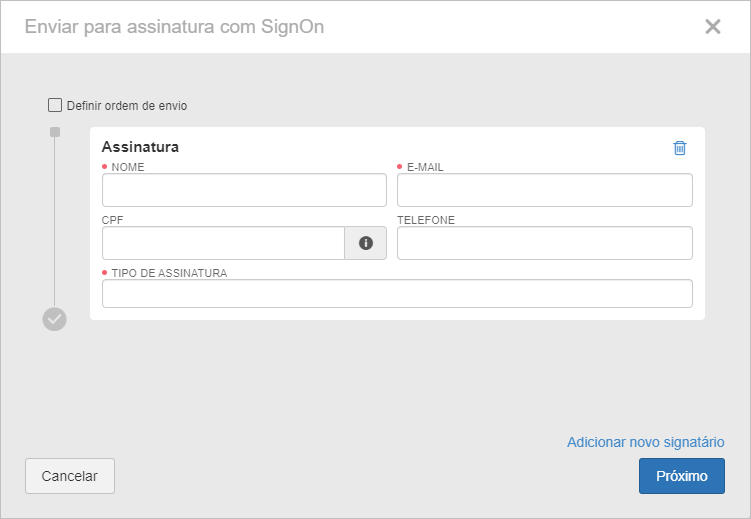Click the Cancelar button

70,476
